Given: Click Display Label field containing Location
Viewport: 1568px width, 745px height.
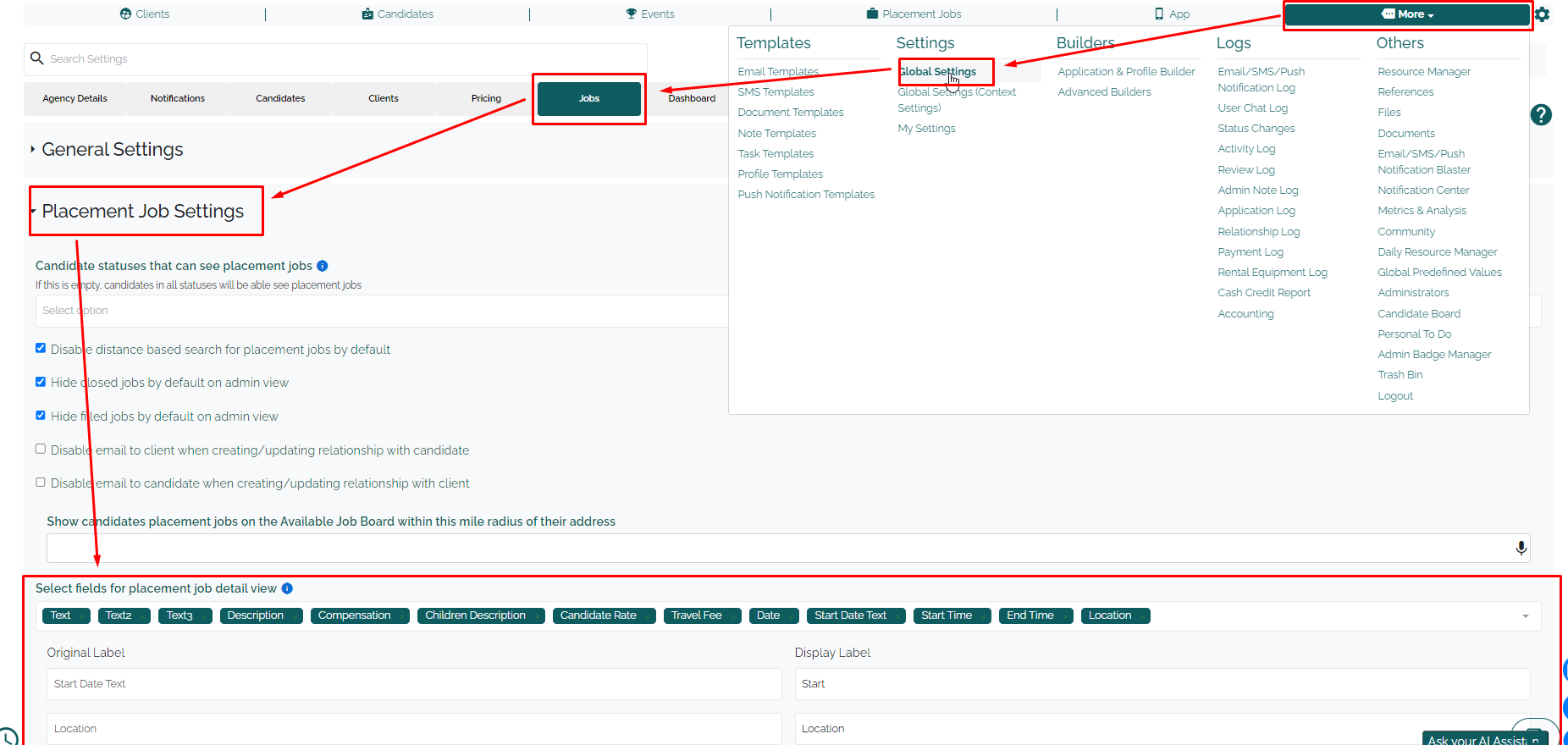Looking at the screenshot, I should [x=1162, y=729].
